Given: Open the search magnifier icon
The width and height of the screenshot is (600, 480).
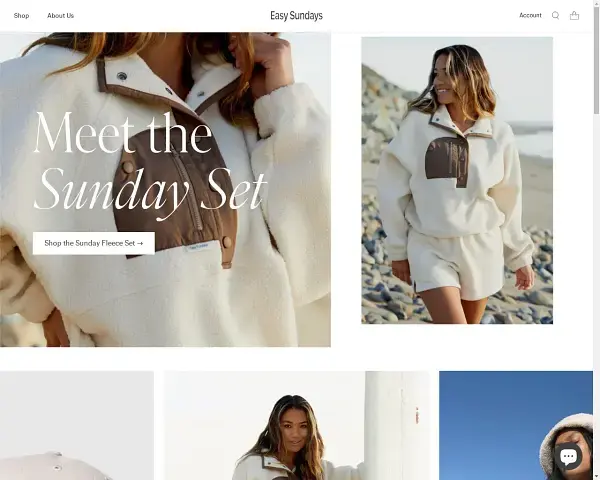Looking at the screenshot, I should pyautogui.click(x=555, y=15).
